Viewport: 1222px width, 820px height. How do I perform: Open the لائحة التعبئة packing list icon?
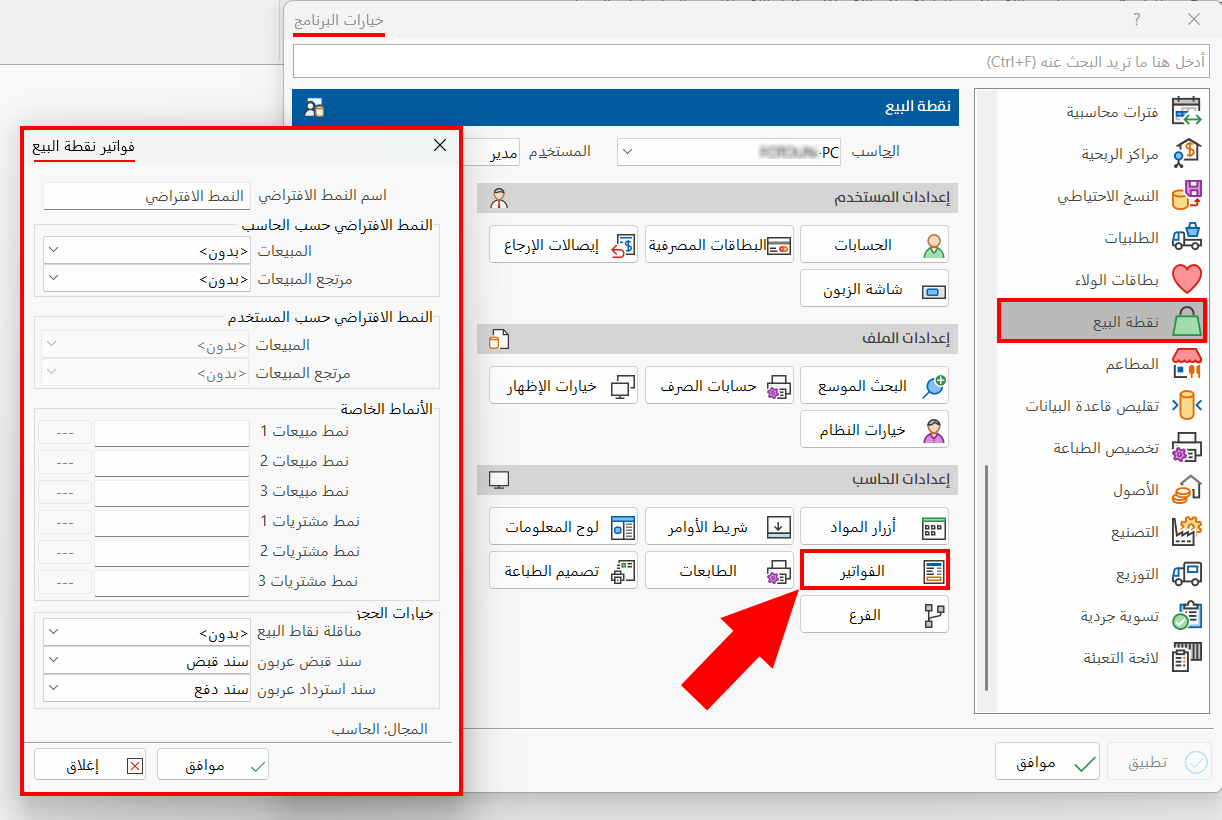[1188, 657]
